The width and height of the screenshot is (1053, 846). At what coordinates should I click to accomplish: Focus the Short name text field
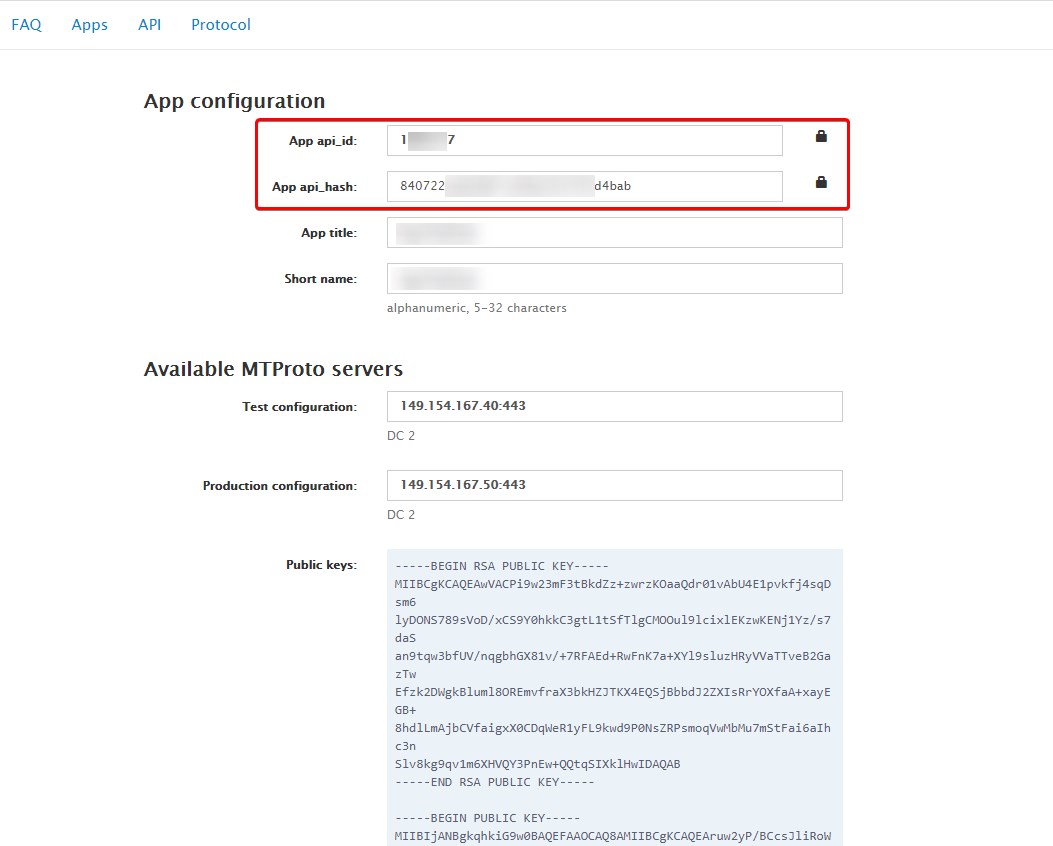pyautogui.click(x=614, y=279)
